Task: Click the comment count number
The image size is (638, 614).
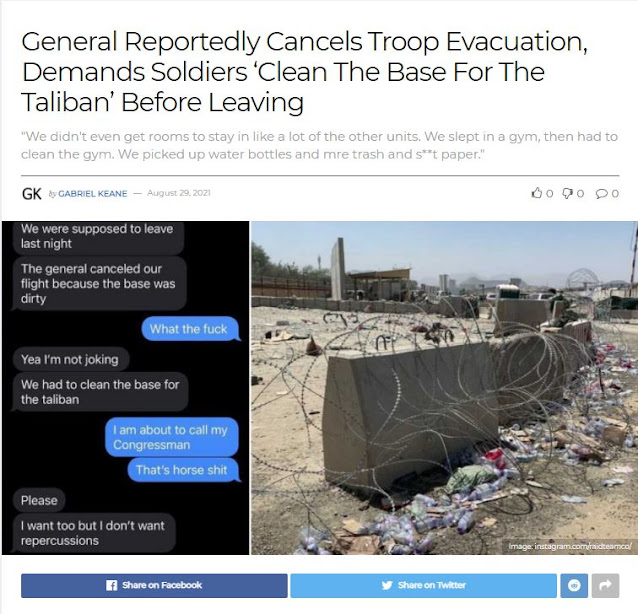Action: [615, 194]
